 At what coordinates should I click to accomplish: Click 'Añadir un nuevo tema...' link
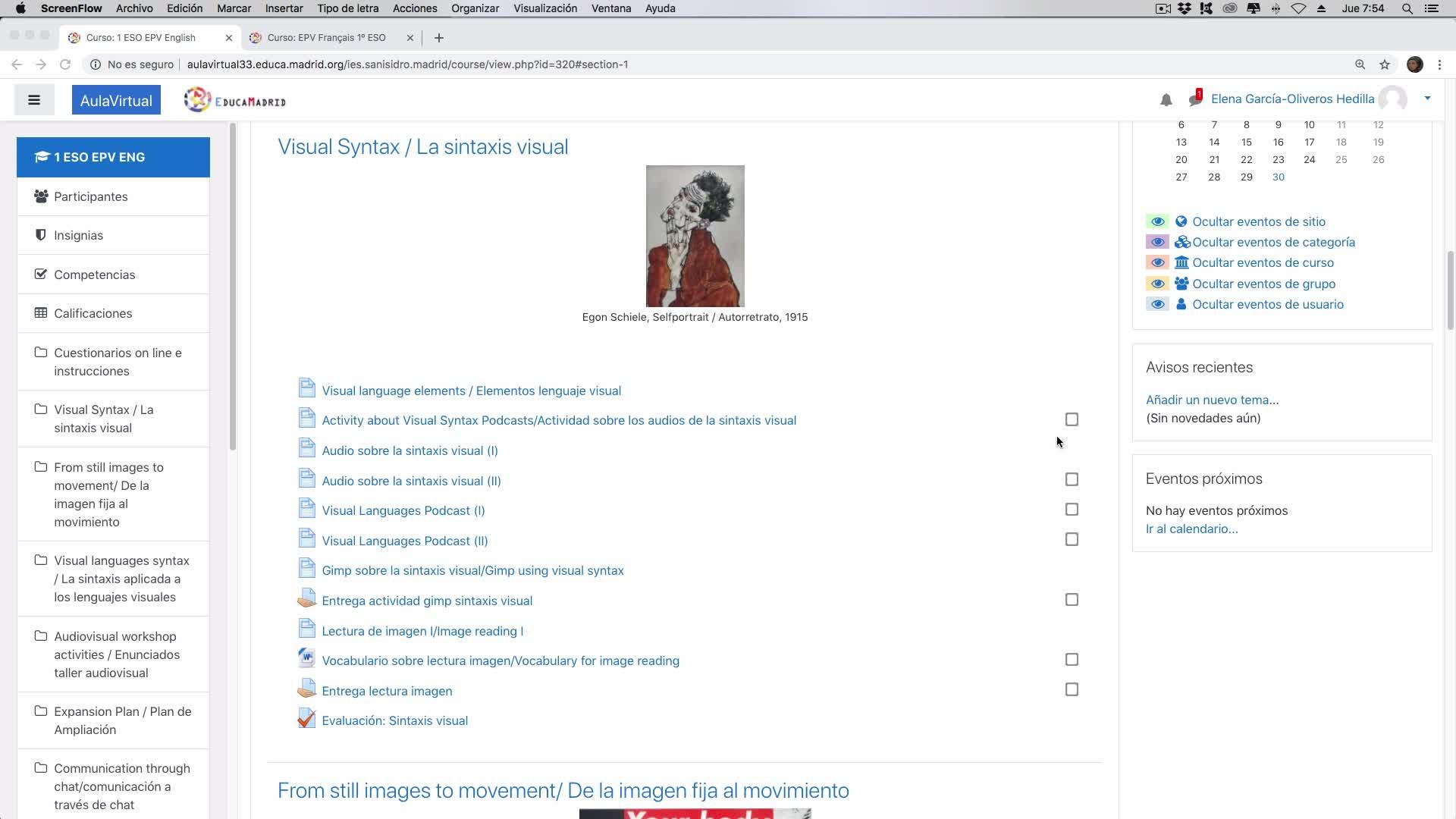click(x=1212, y=400)
